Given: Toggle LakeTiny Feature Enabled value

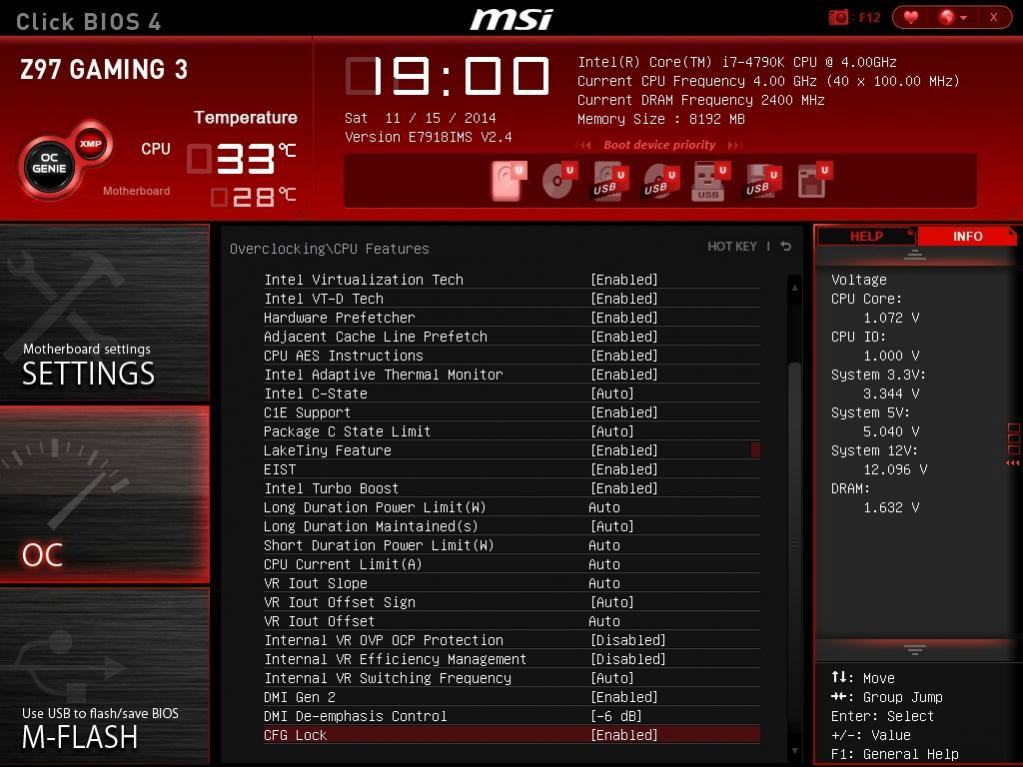Looking at the screenshot, I should [x=624, y=450].
